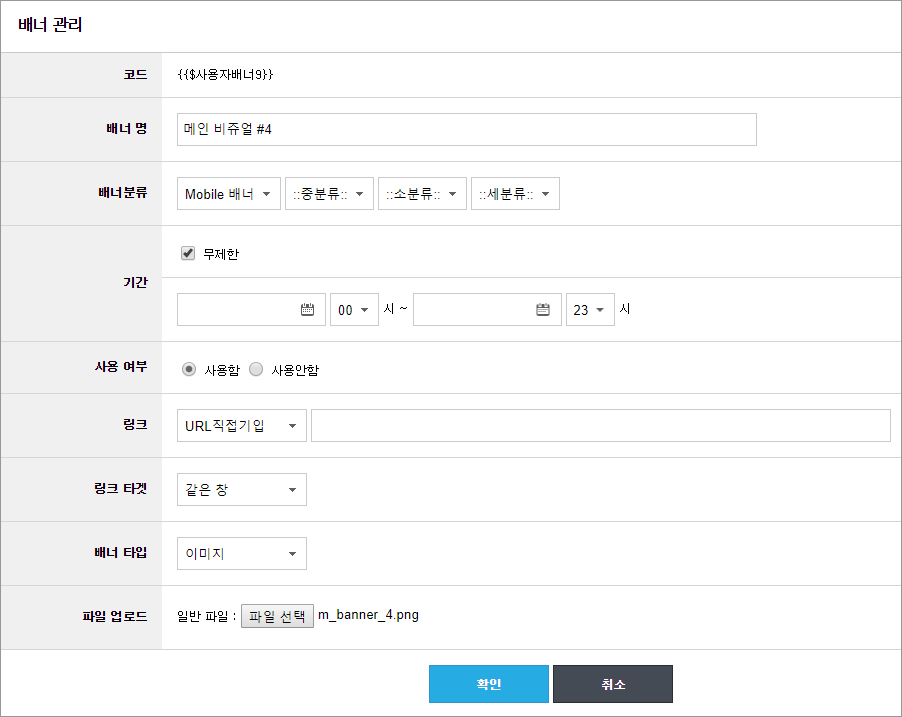The image size is (902, 717).
Task: Click the 사용 여부 row label
Action: [x=121, y=367]
